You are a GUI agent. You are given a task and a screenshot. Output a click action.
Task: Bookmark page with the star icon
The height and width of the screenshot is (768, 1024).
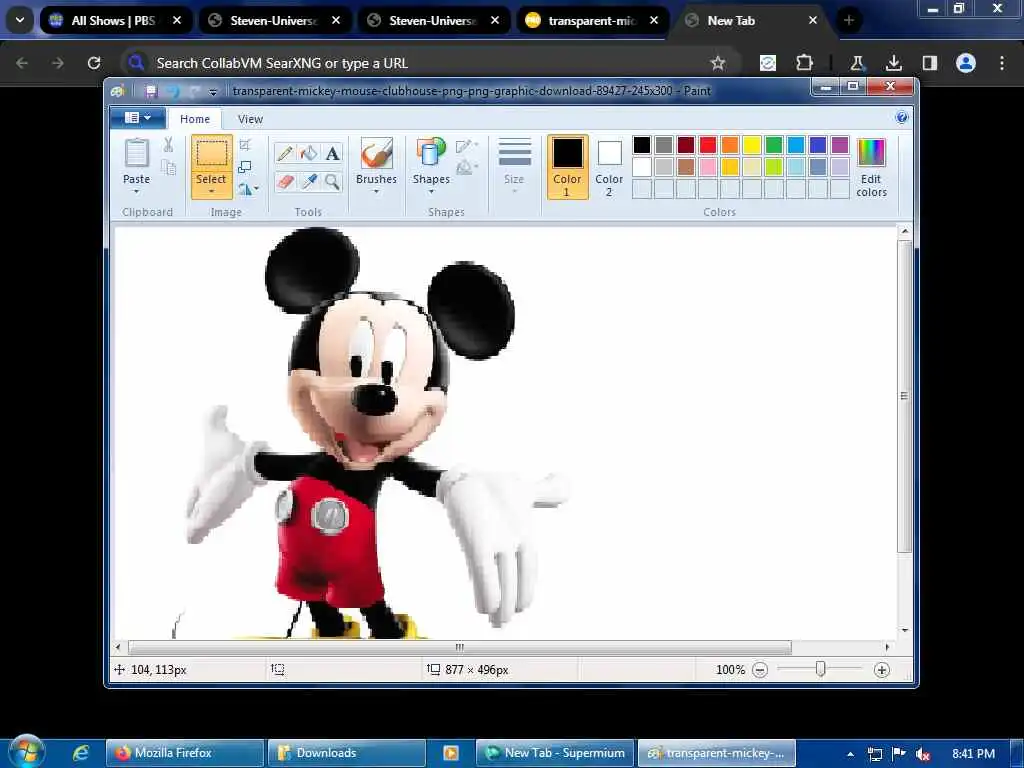click(718, 63)
